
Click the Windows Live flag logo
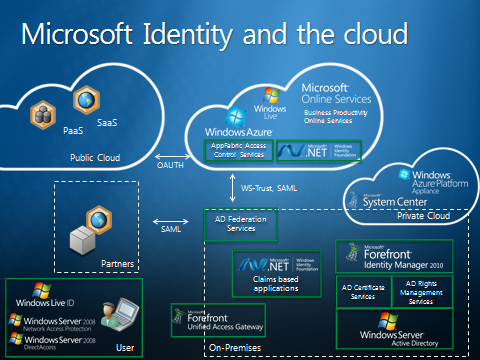point(271,96)
